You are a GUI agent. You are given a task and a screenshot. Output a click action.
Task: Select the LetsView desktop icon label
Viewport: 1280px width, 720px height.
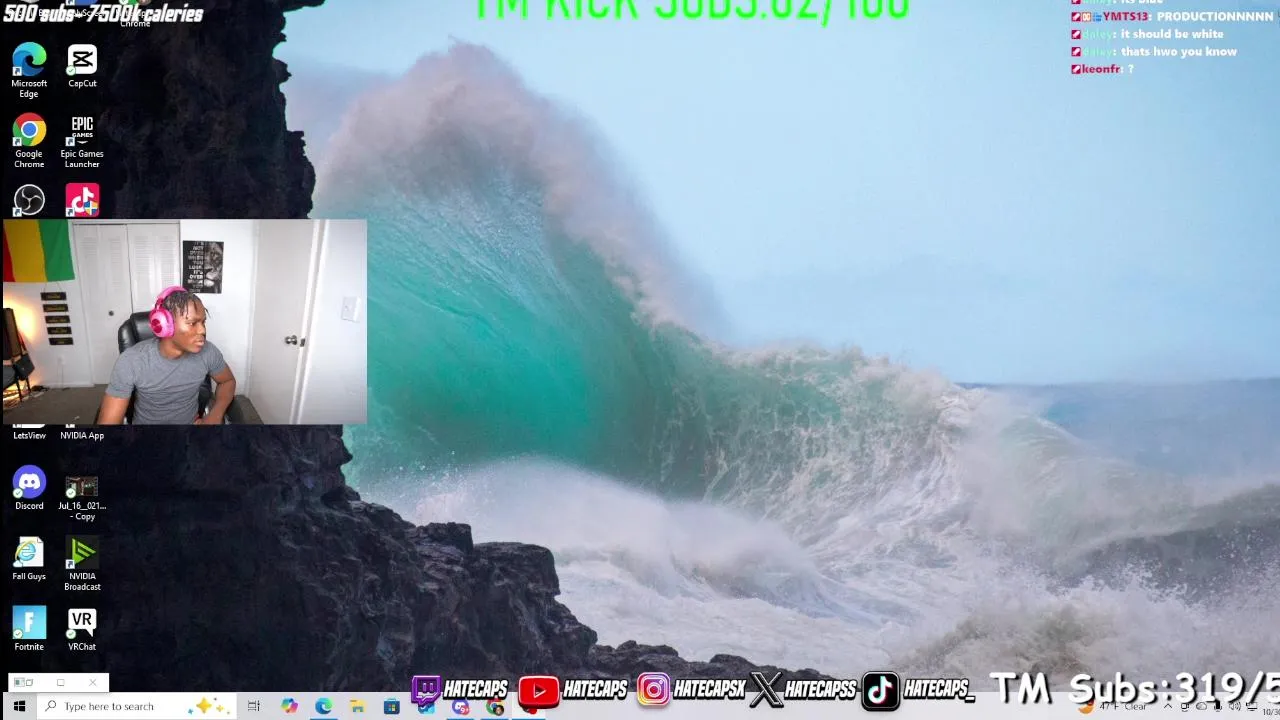click(x=29, y=435)
